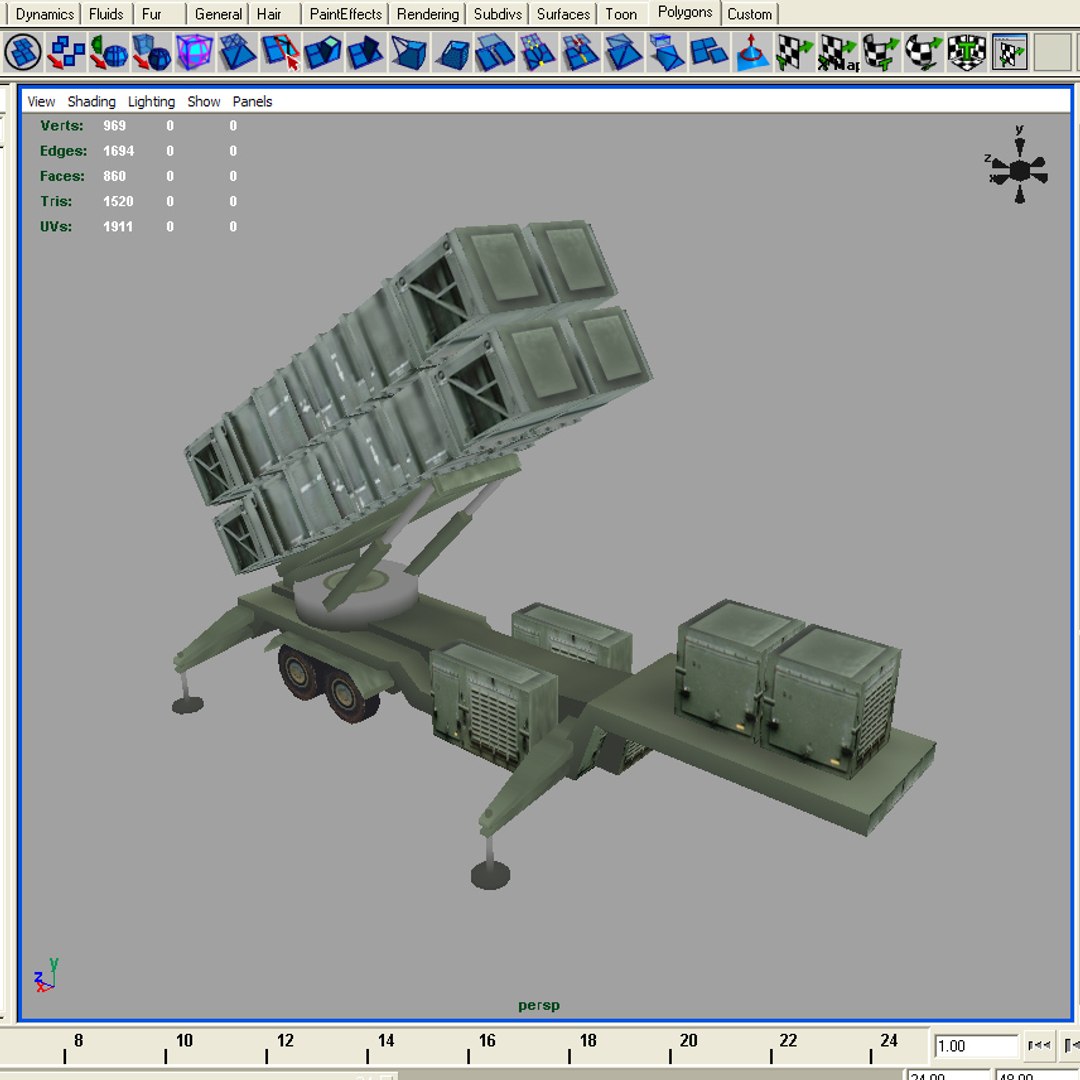Click the first Triangulate faces icon

click(237, 52)
